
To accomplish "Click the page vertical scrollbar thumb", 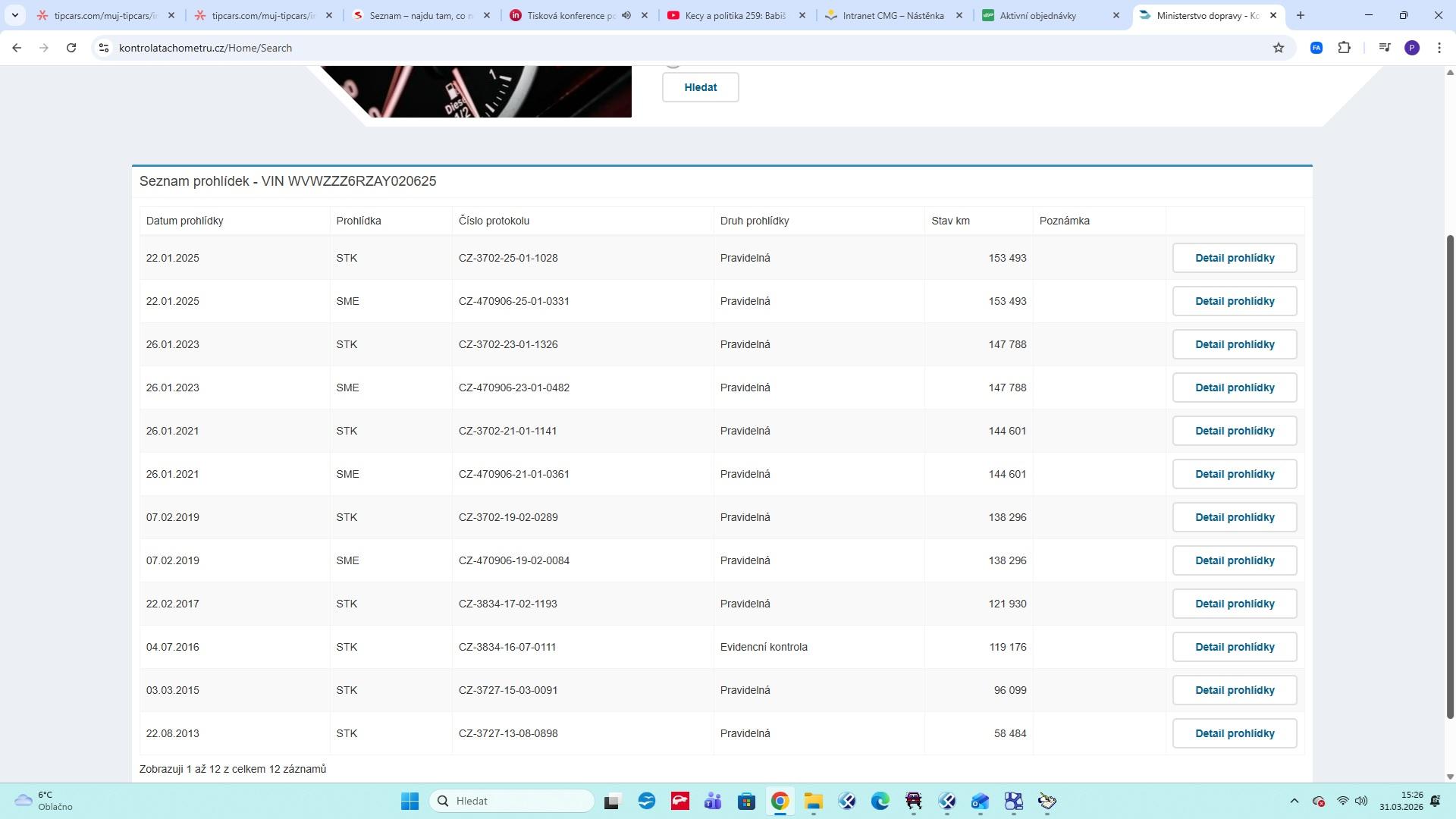I will [1450, 478].
